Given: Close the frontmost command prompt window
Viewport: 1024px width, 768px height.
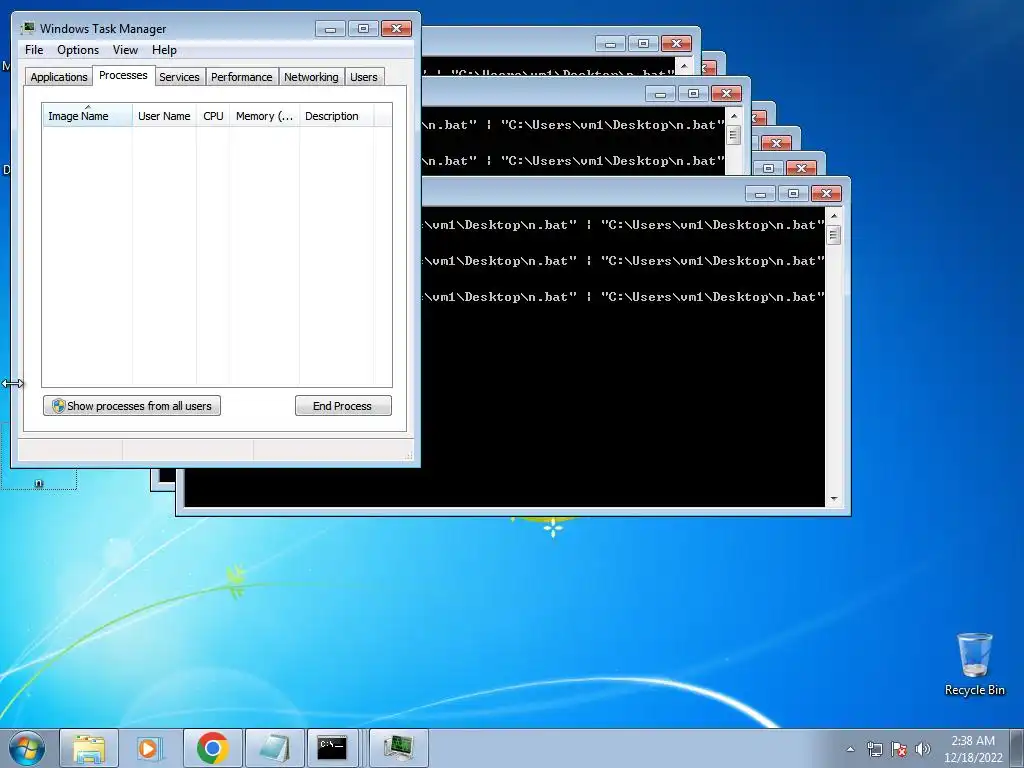Looking at the screenshot, I should point(826,193).
